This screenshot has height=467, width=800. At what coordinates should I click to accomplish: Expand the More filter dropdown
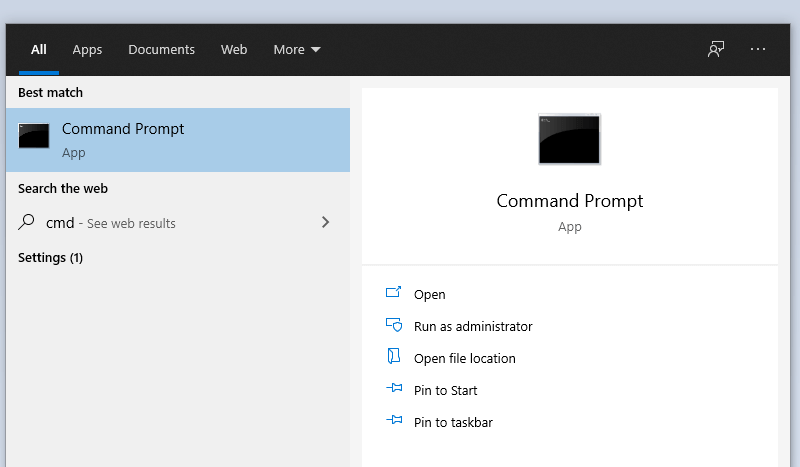pos(297,50)
